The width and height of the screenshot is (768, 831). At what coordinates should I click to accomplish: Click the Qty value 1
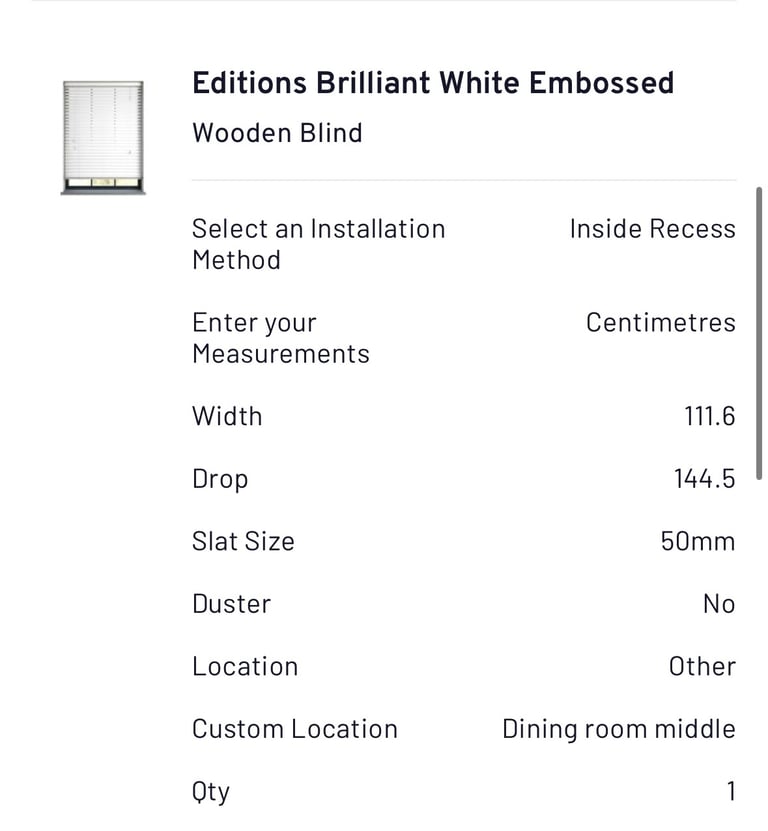[731, 791]
